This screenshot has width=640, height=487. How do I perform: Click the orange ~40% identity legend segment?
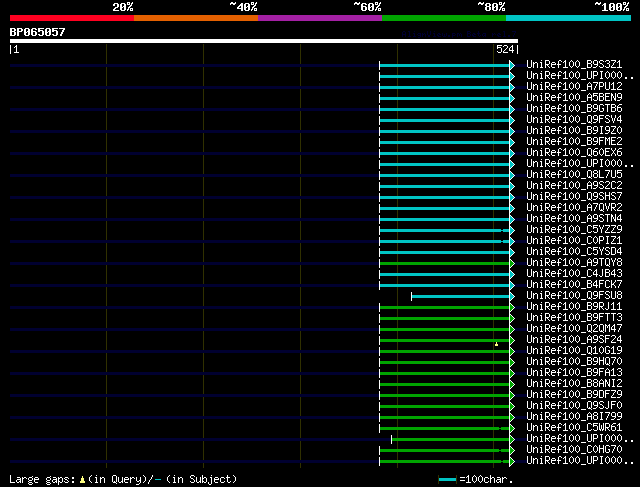pyautogui.click(x=196, y=18)
